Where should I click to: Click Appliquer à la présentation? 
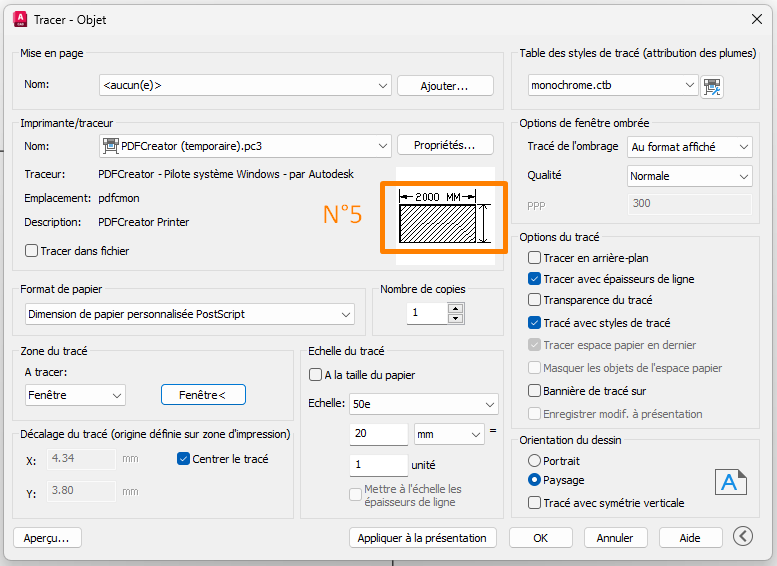[423, 538]
